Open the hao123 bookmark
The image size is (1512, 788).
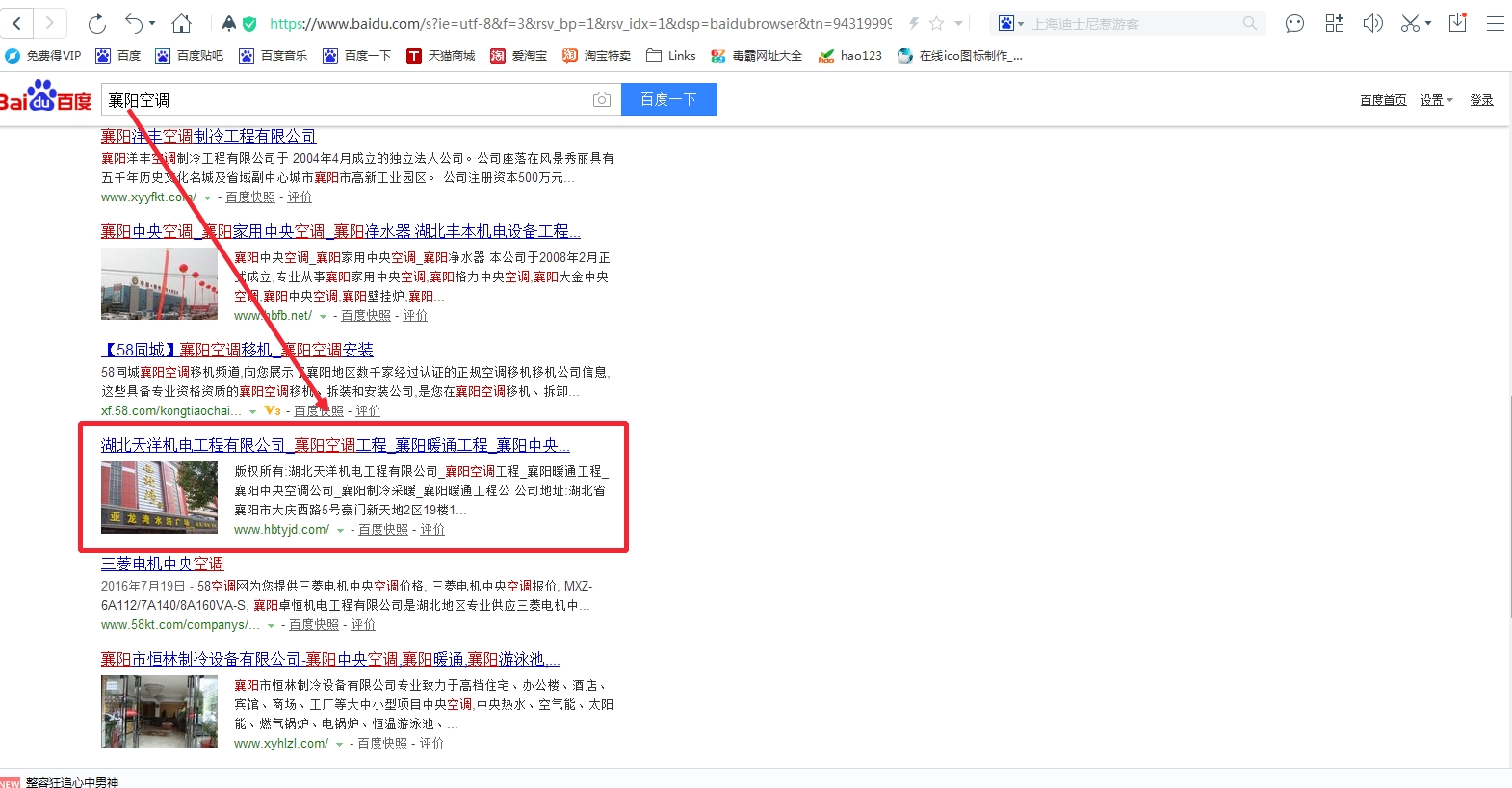pyautogui.click(x=850, y=56)
